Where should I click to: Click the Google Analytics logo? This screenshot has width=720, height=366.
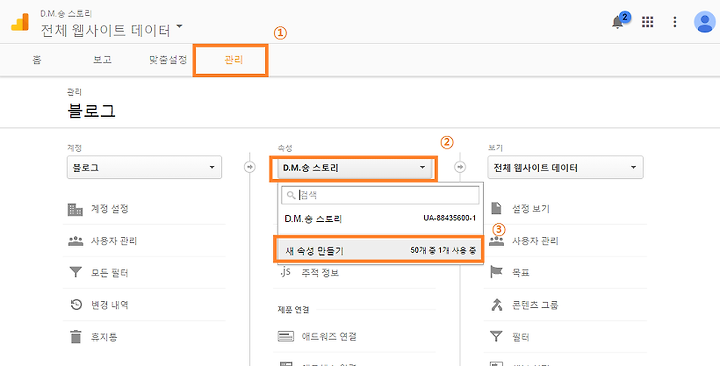tap(20, 22)
